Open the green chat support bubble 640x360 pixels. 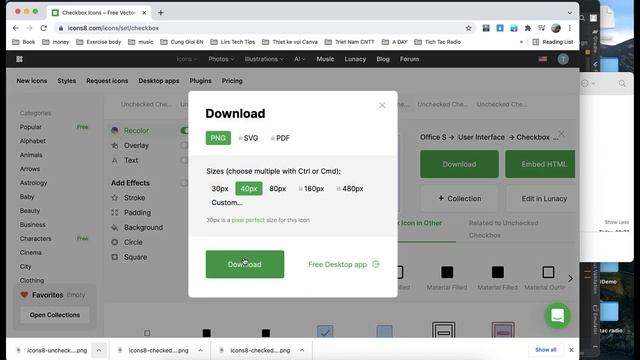pyautogui.click(x=558, y=316)
